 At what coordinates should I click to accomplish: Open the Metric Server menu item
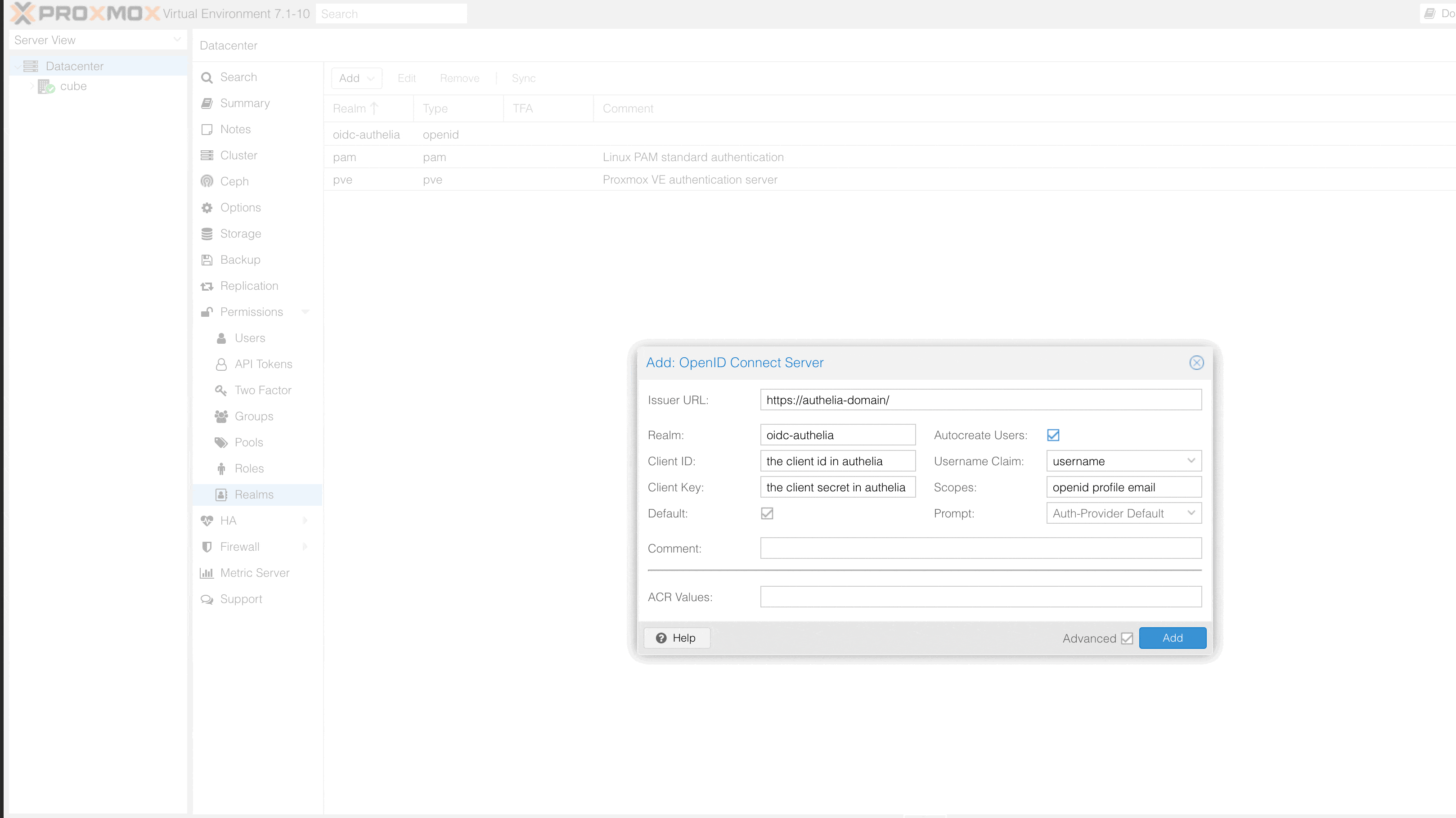click(x=258, y=573)
